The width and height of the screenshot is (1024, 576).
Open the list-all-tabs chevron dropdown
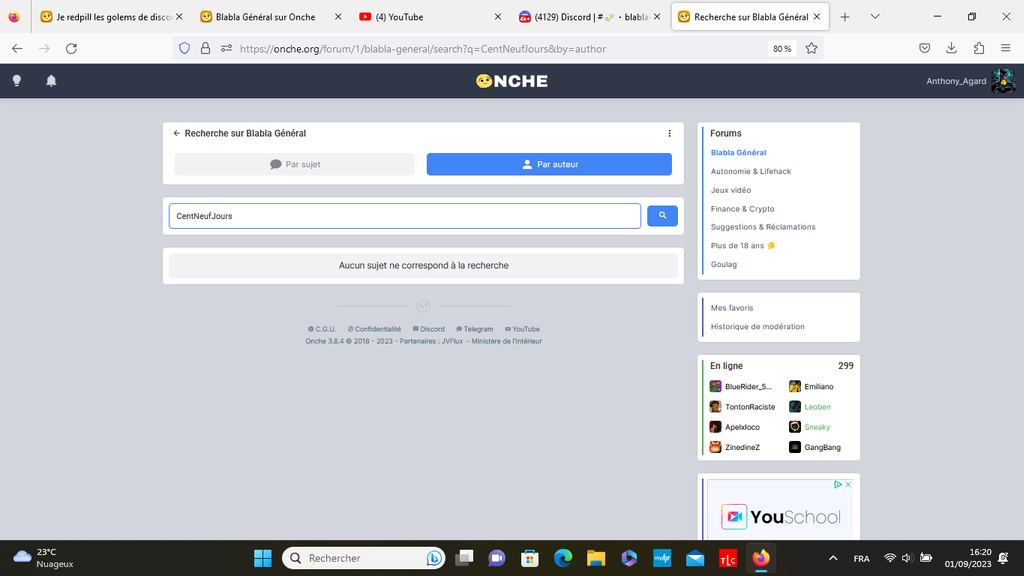click(x=875, y=17)
